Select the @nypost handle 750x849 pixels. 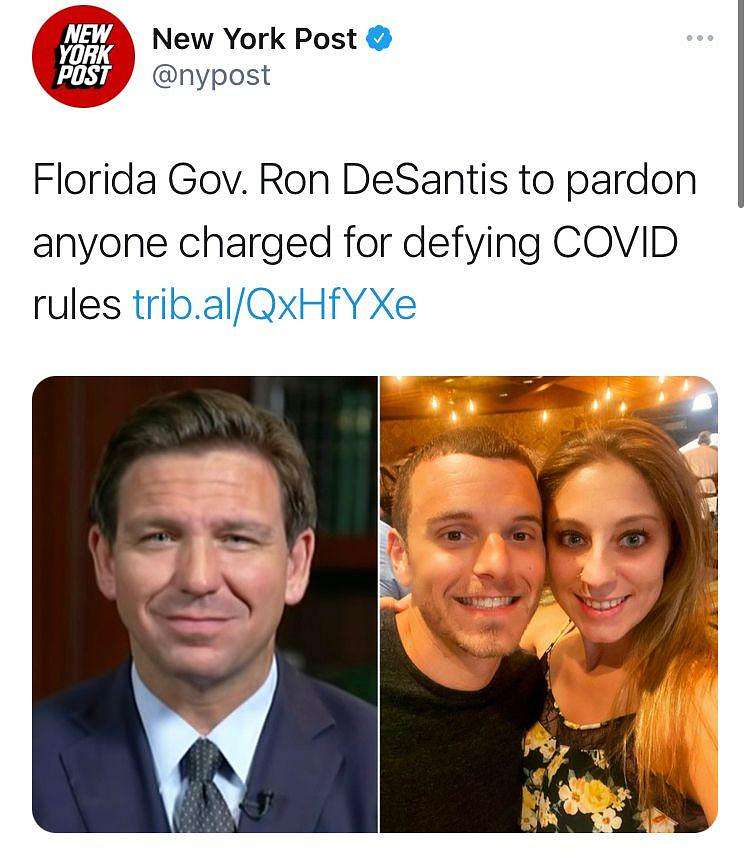[211, 76]
